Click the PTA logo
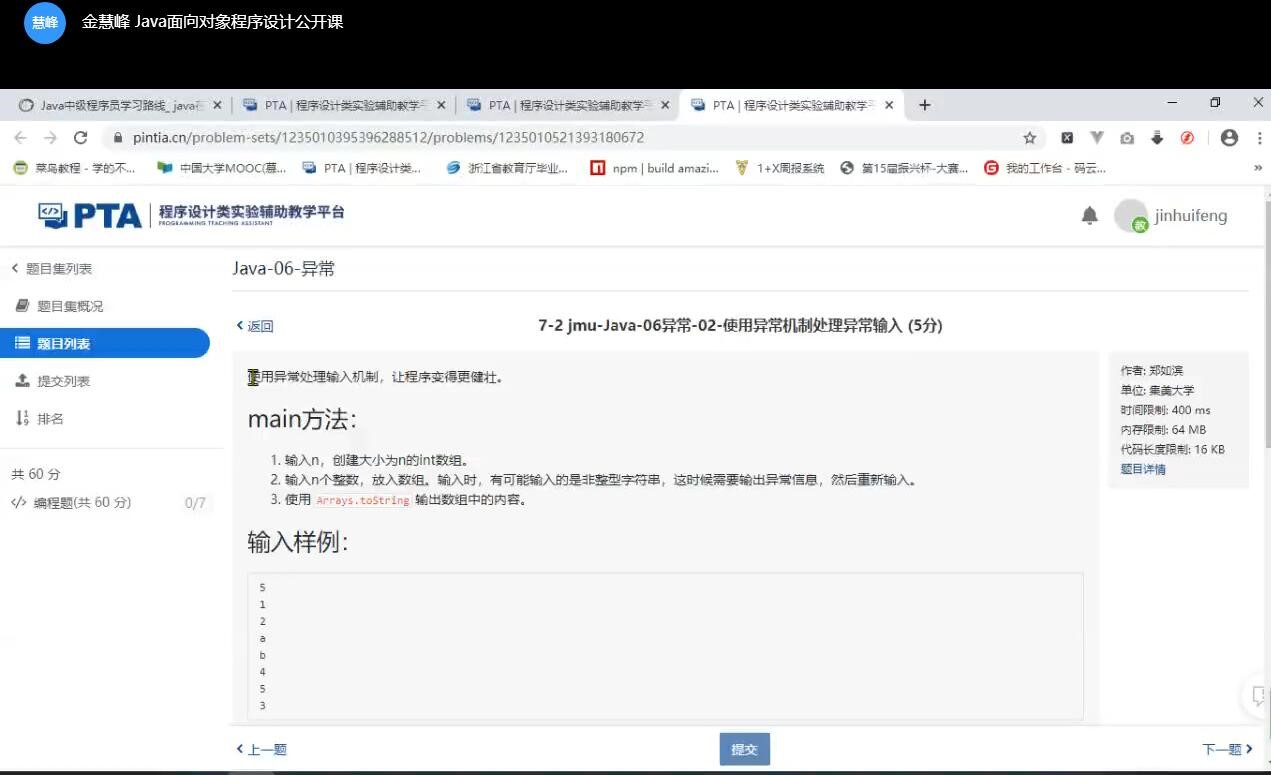This screenshot has width=1271, height=775. coord(90,215)
